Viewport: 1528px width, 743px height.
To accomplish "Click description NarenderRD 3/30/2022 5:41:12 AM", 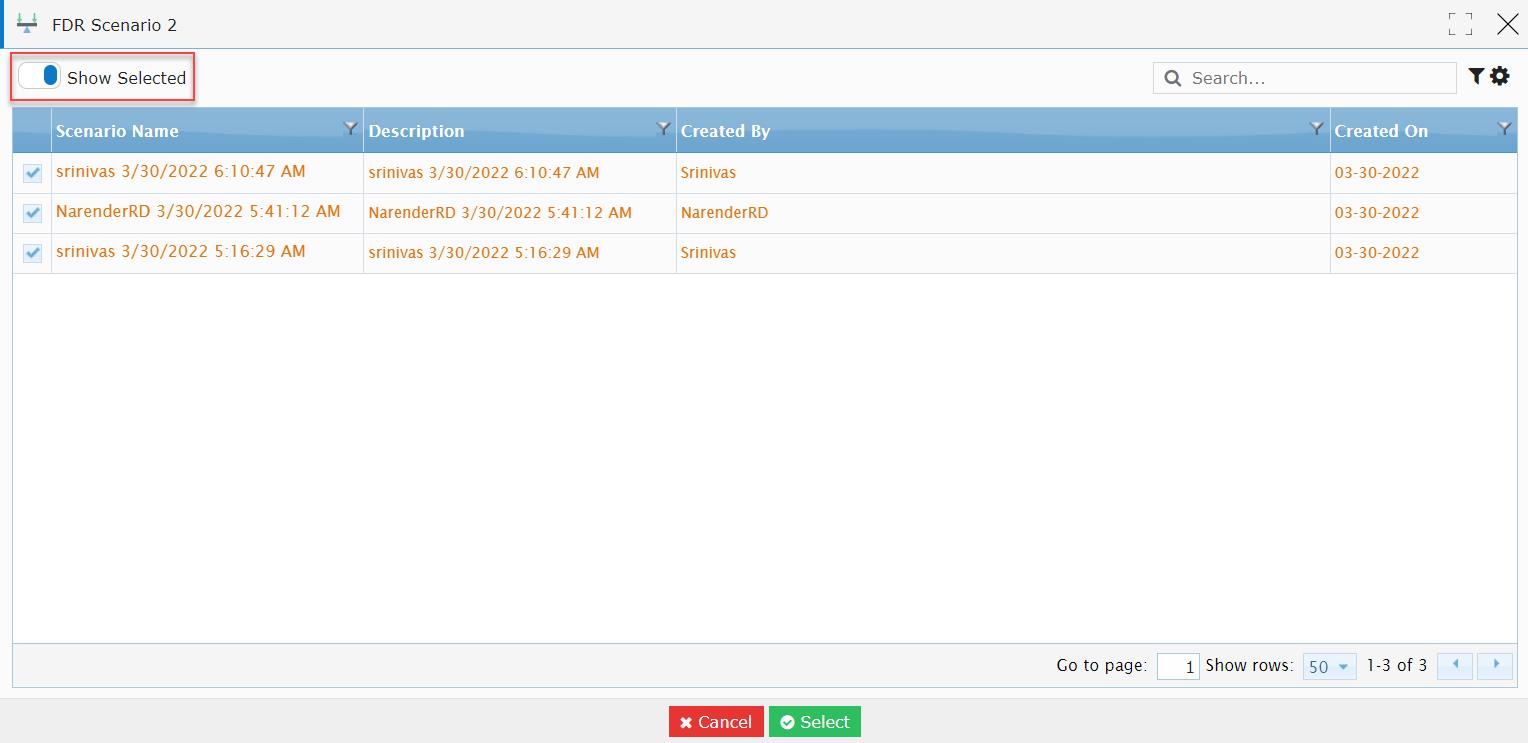I will tap(500, 212).
